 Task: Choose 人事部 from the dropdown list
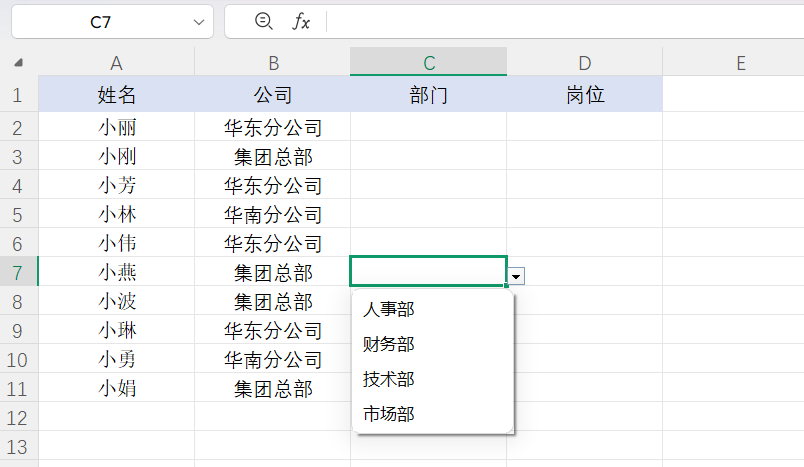[433, 309]
